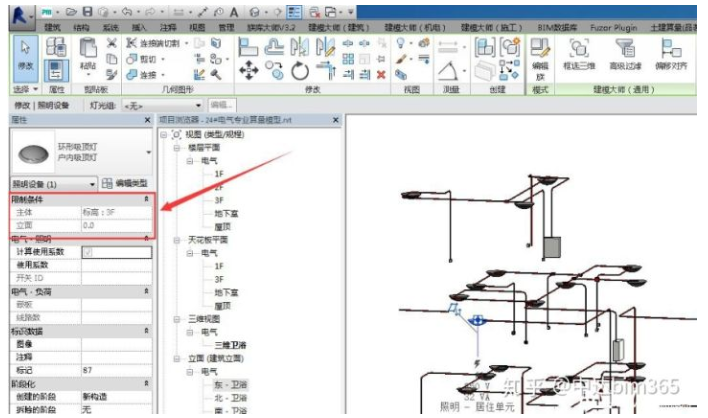This screenshot has height=418, width=708.
Task: Select the 修改 arrow tool
Action: [25, 59]
